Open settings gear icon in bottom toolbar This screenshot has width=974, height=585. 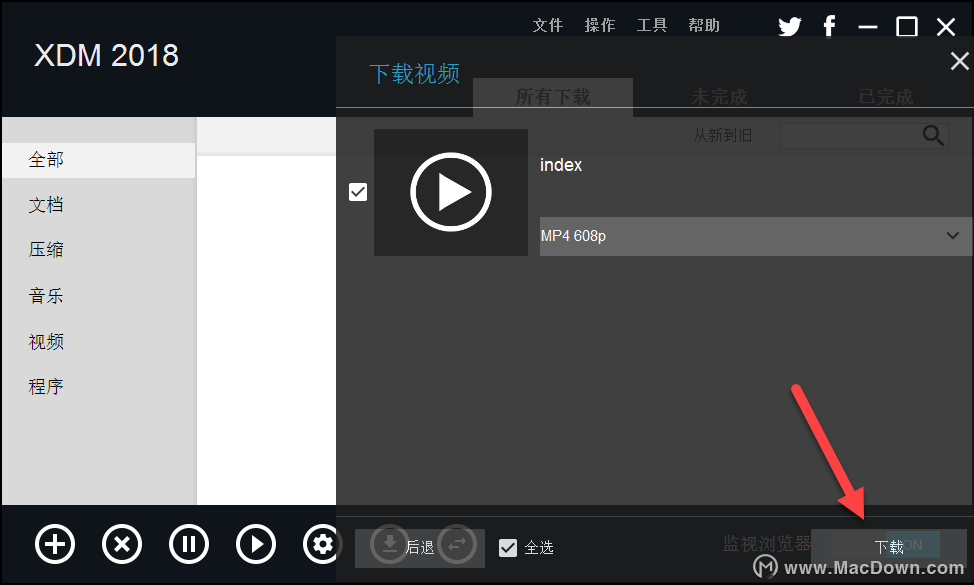[x=321, y=544]
